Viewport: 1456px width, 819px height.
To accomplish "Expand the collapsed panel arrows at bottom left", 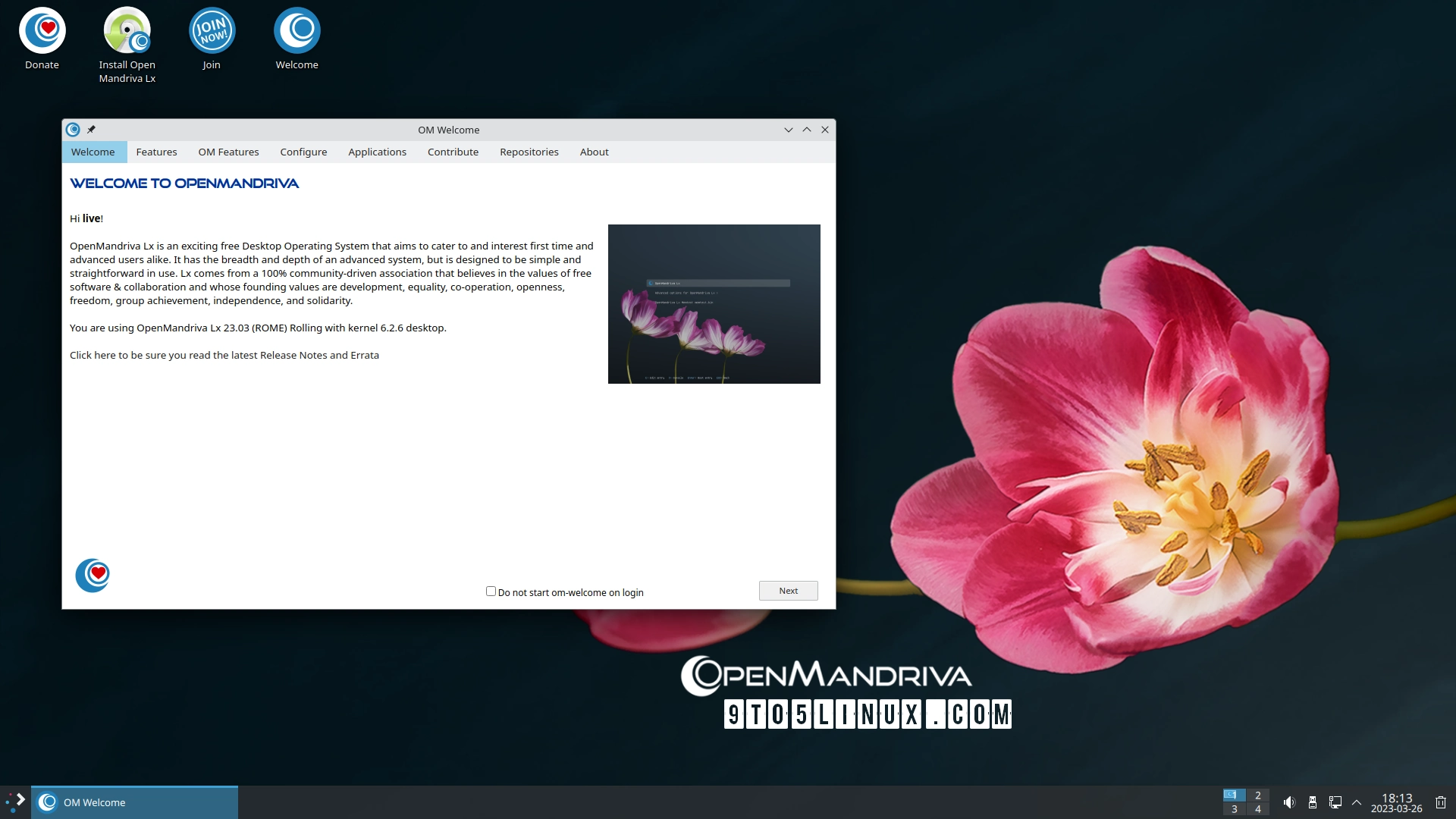I will click(x=19, y=802).
